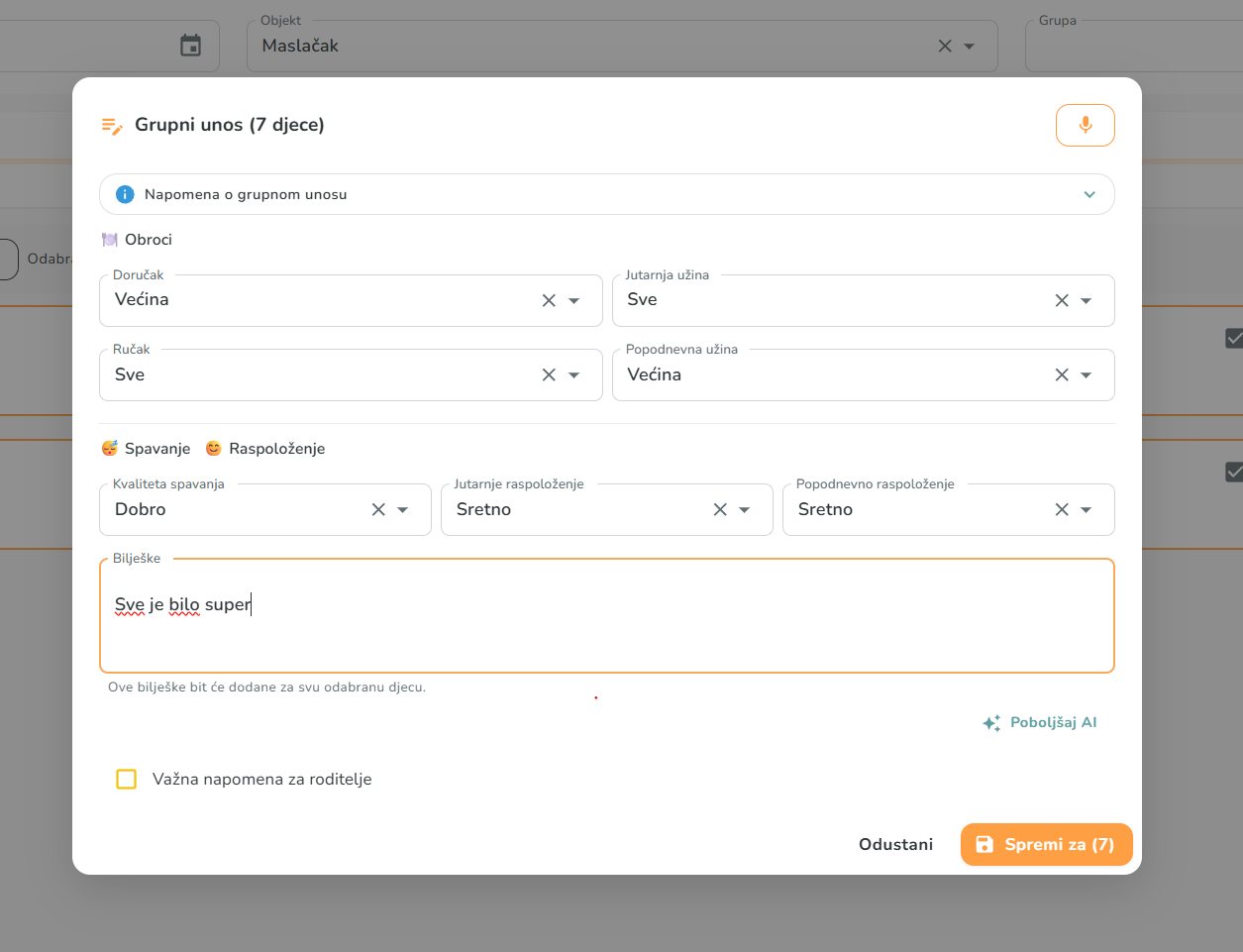Open the calendar date picker icon

click(190, 46)
